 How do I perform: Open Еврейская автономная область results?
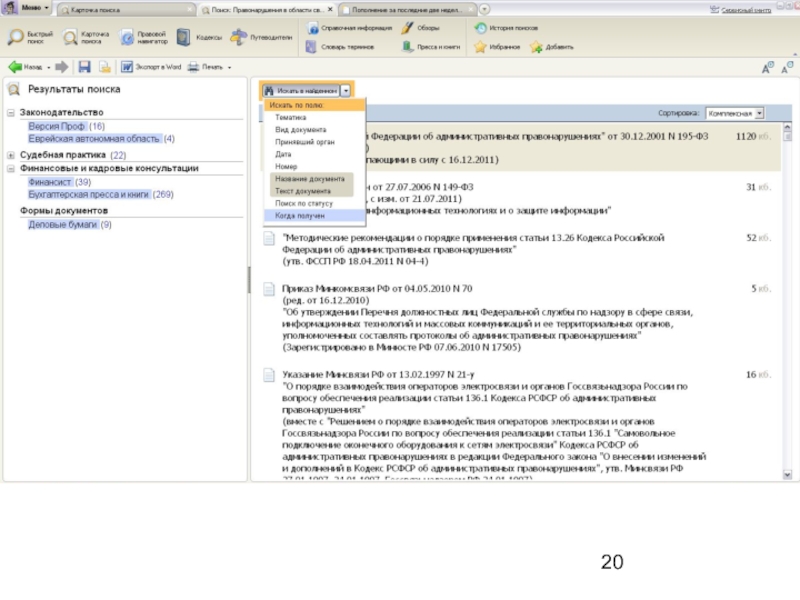point(94,139)
